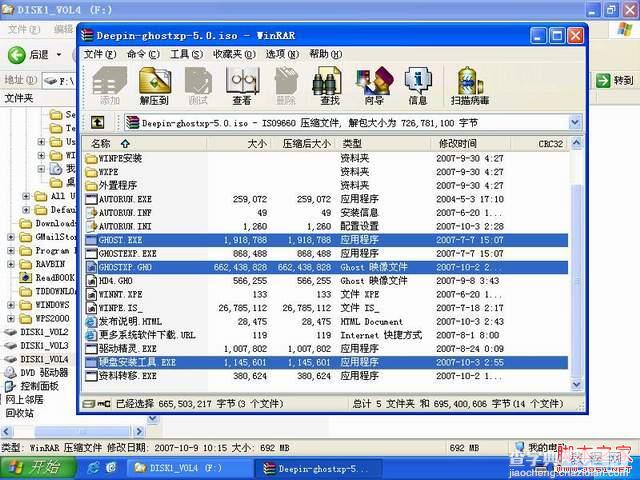The width and height of the screenshot is (640, 480).
Task: Click the Info (信息) toolbar icon
Action: pos(418,86)
